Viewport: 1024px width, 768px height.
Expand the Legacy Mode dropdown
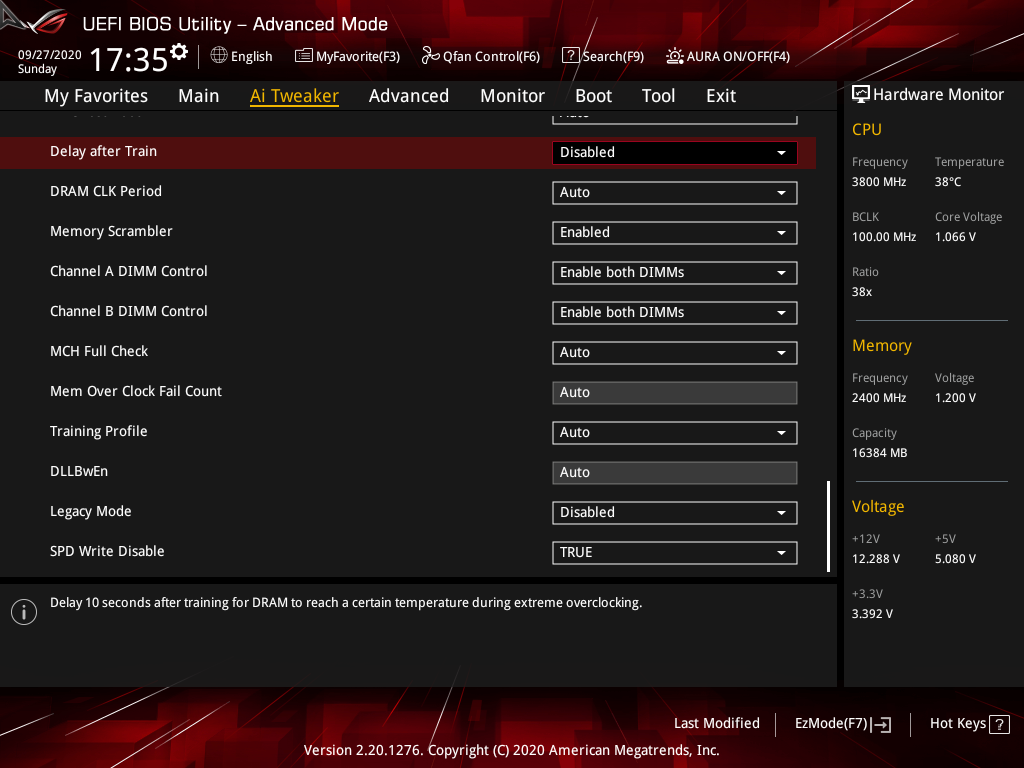coord(675,513)
